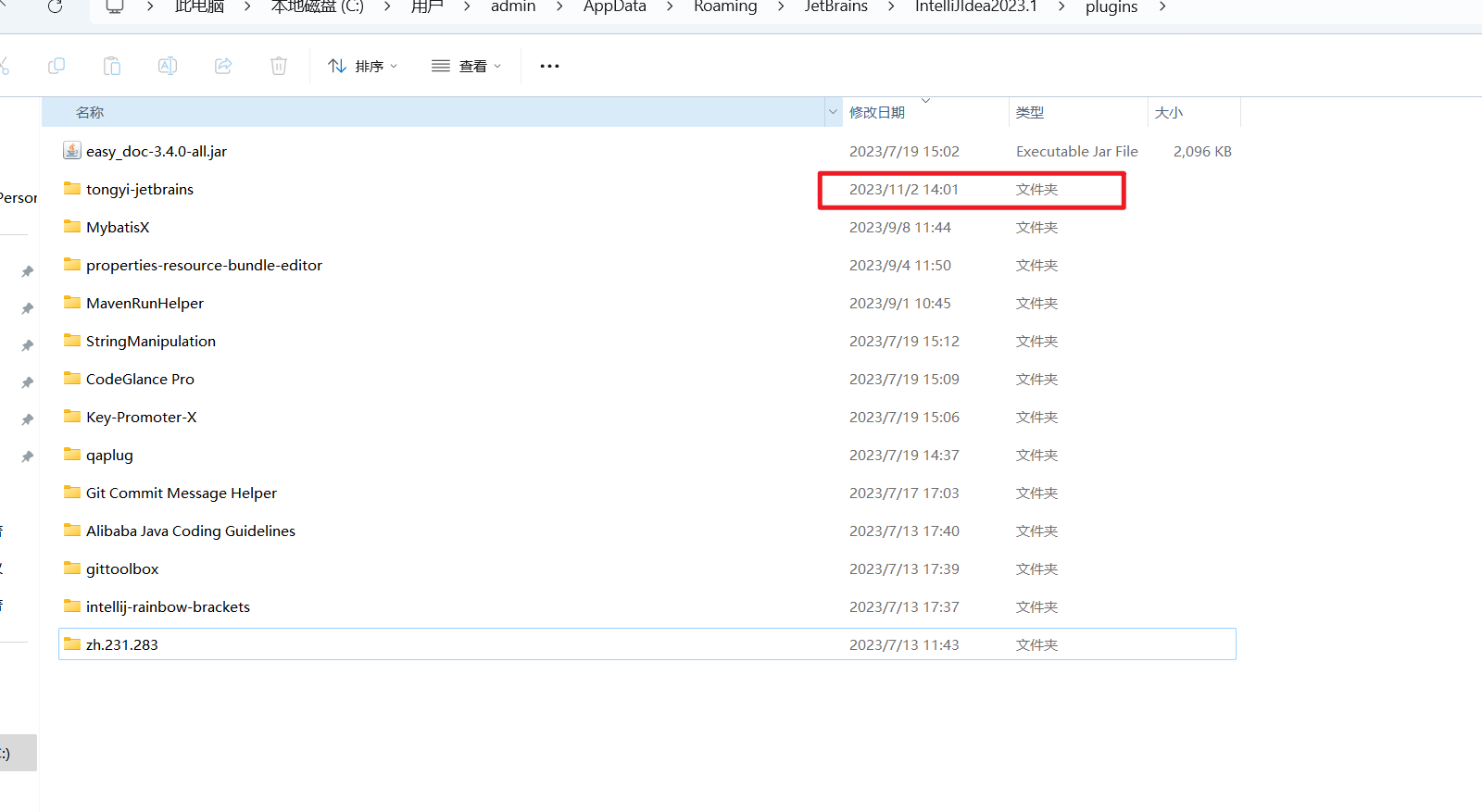Image resolution: width=1482 pixels, height=812 pixels.
Task: Click the tongyi-jetbrains folder name
Action: 140,189
